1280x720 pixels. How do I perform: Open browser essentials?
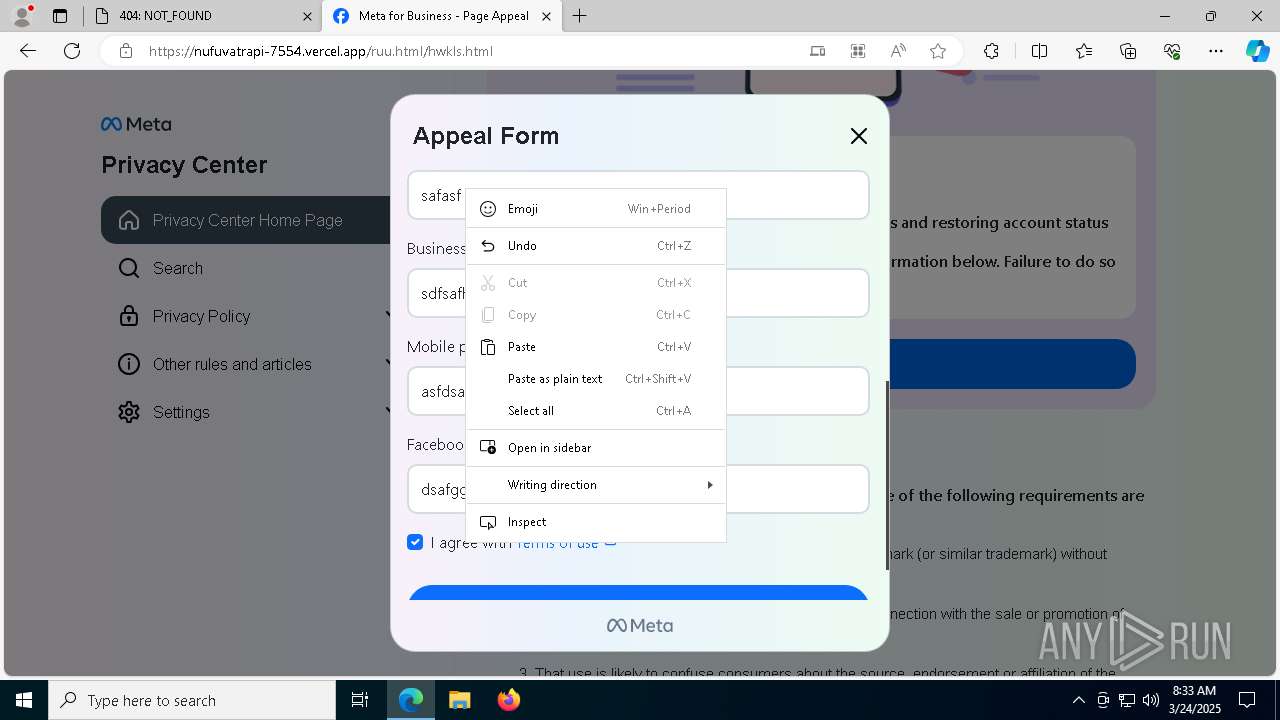1172,51
